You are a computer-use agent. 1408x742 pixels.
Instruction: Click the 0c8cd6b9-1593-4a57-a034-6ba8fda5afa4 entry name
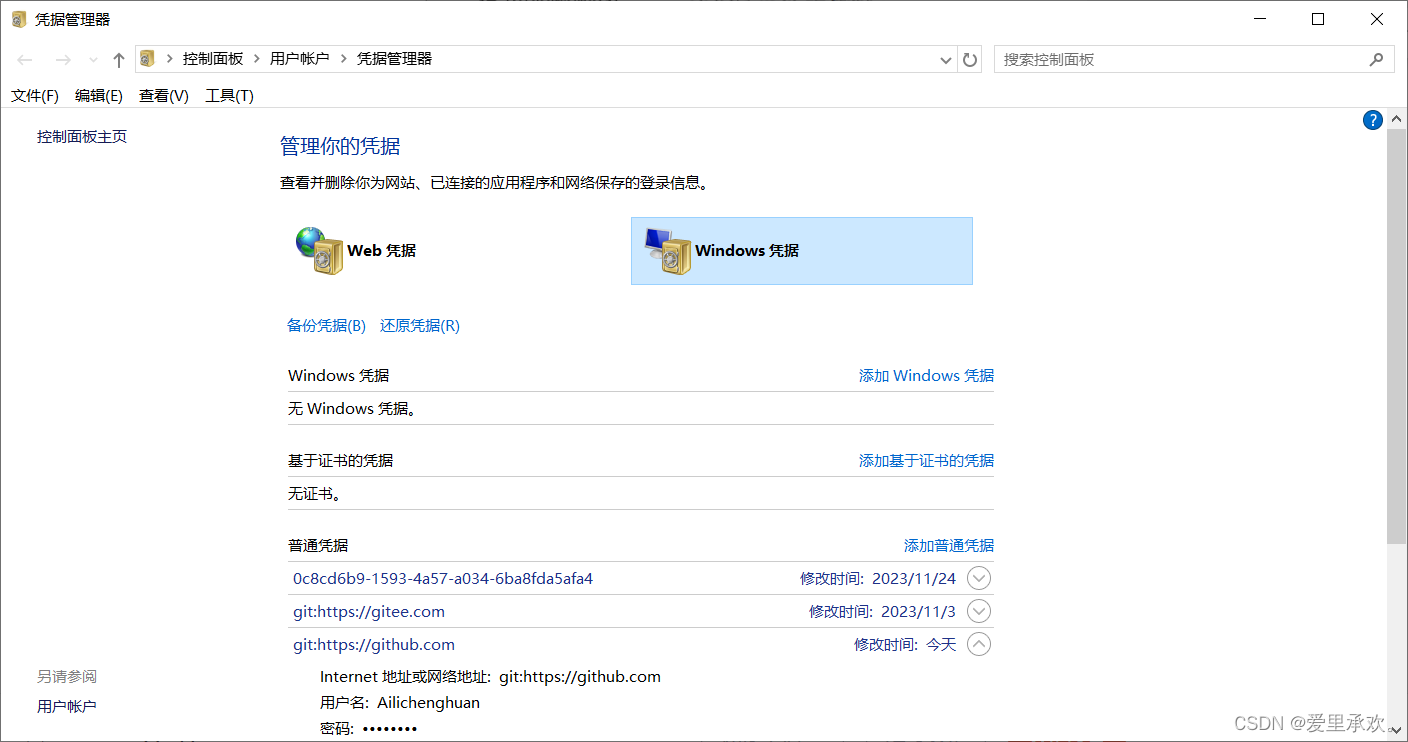click(x=443, y=579)
